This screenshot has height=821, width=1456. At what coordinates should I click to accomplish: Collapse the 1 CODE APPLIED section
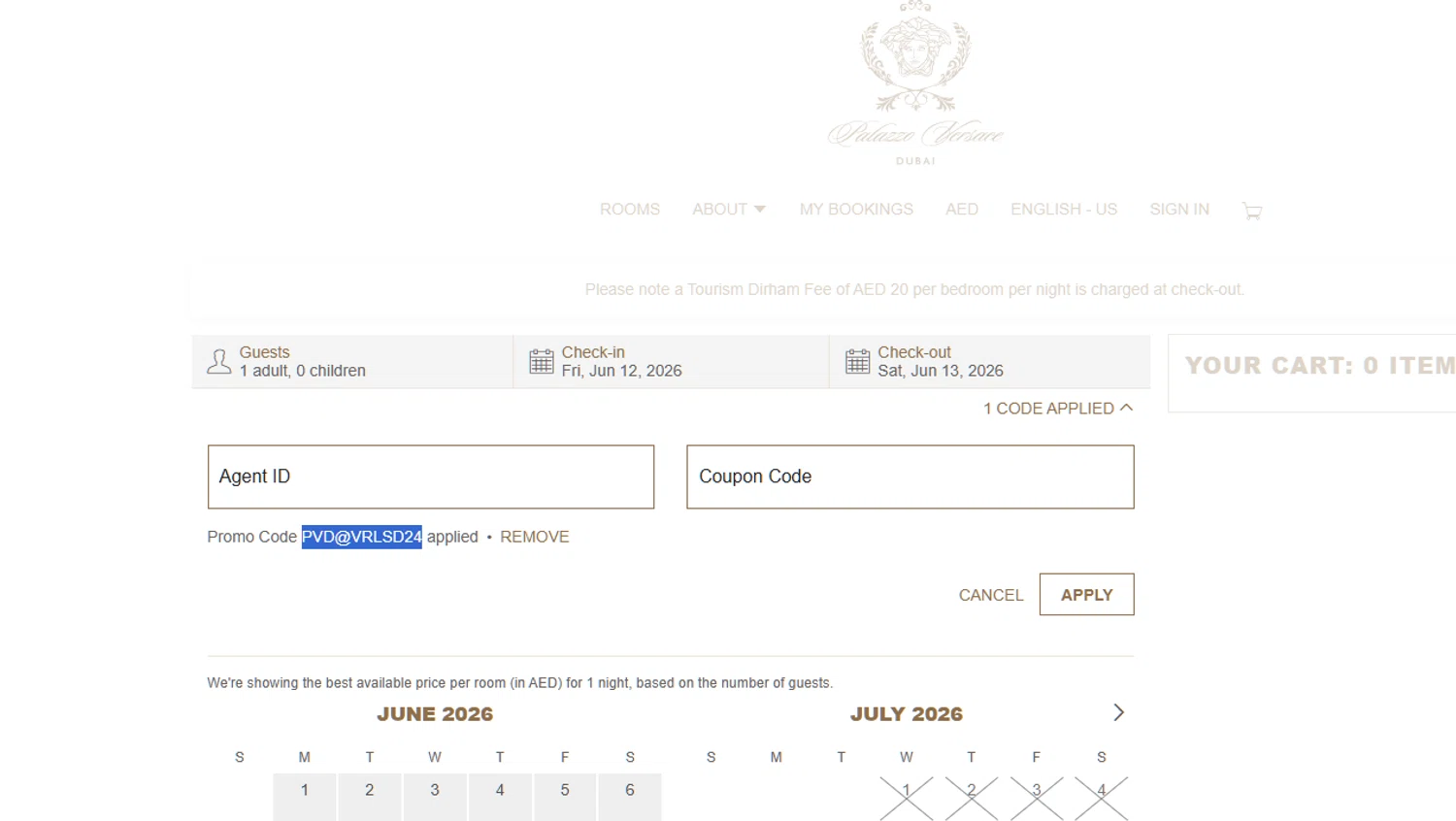click(1058, 409)
